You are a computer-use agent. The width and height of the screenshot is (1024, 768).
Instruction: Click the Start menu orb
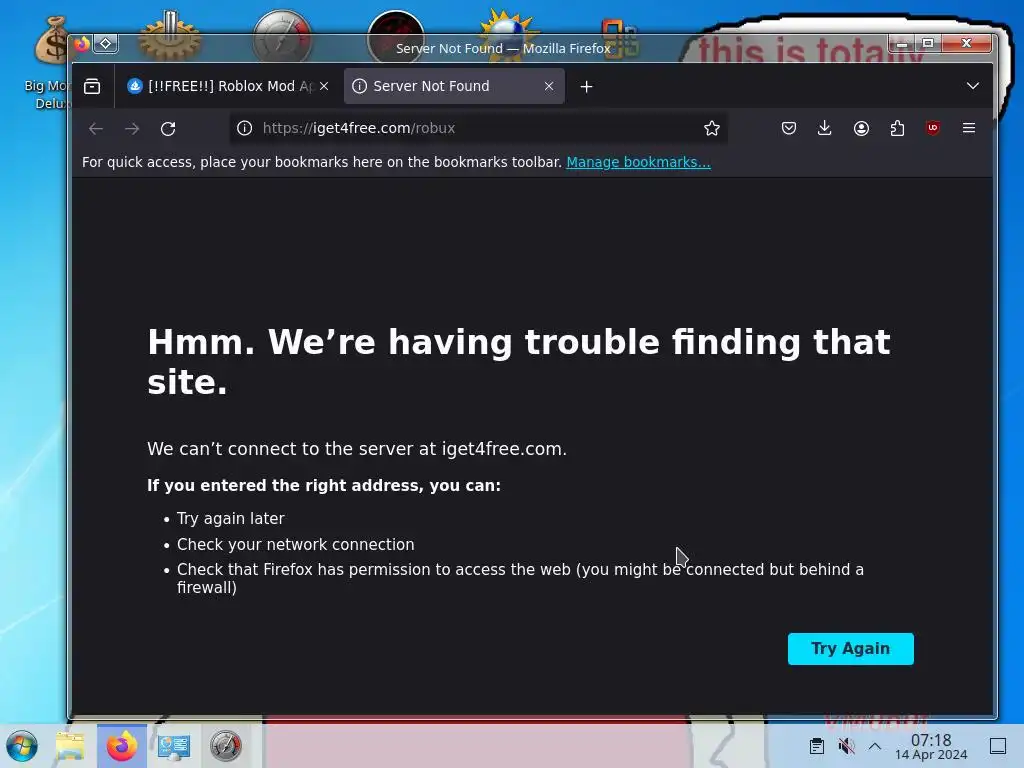22,746
